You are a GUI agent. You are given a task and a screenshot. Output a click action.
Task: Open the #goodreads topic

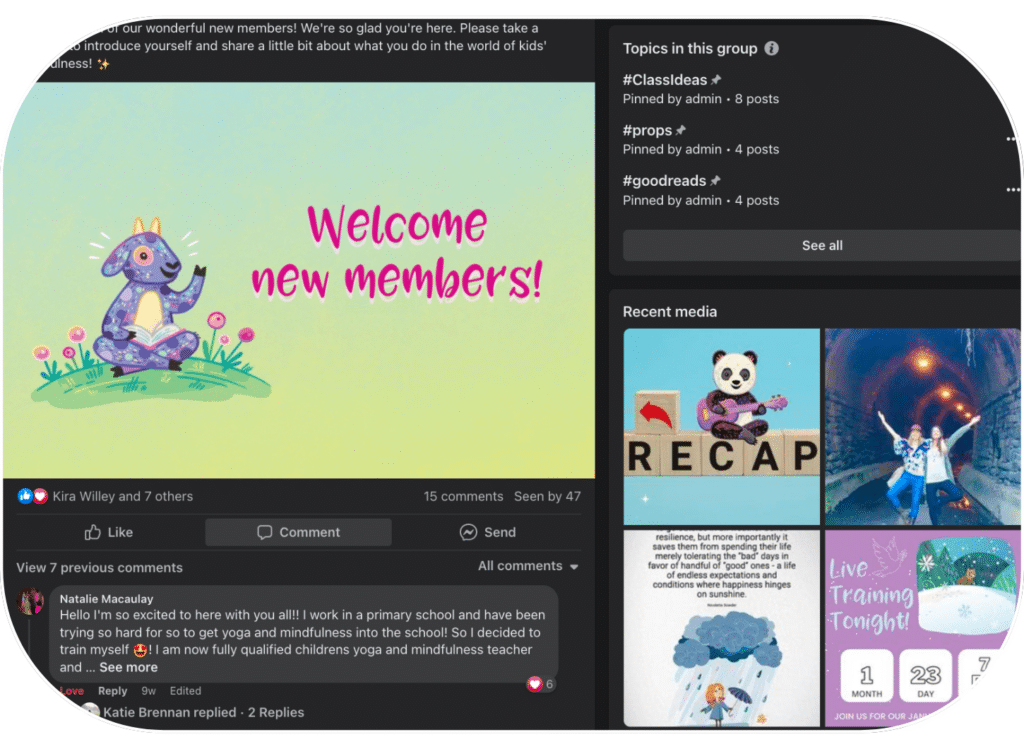pyautogui.click(x=664, y=181)
